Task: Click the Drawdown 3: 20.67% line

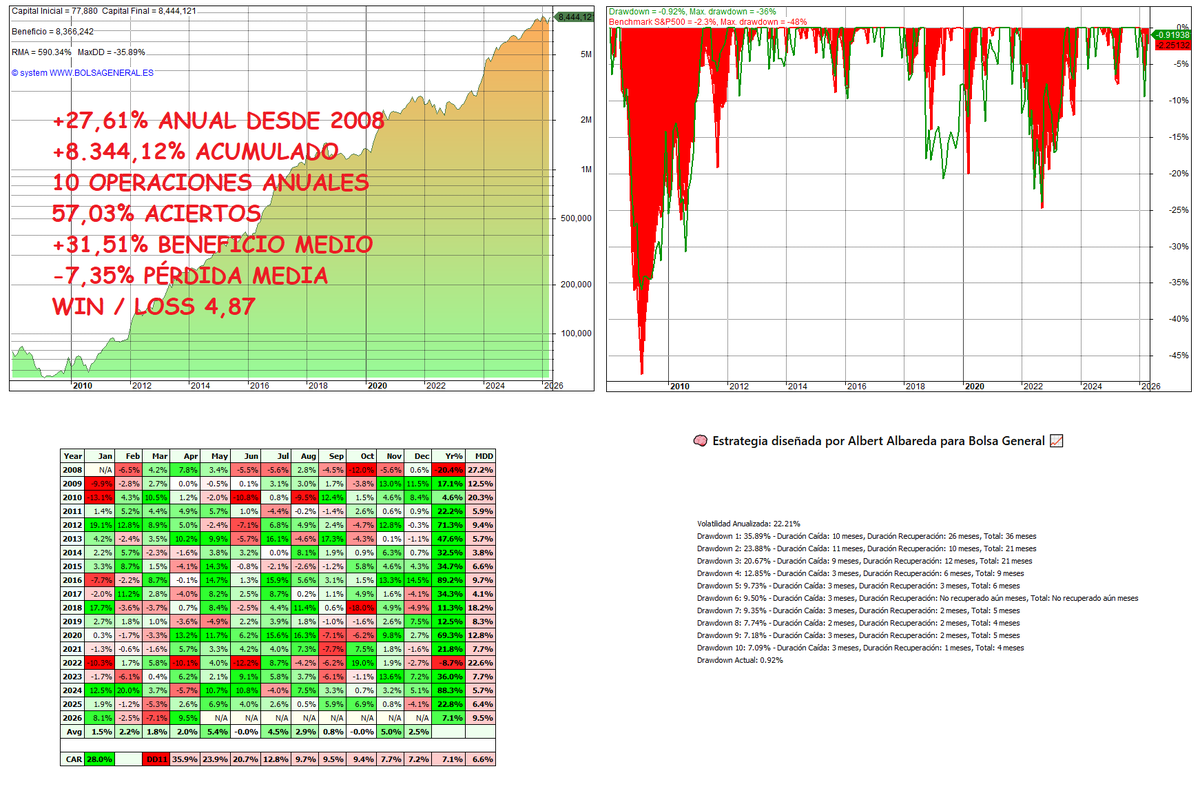Action: 864,560
